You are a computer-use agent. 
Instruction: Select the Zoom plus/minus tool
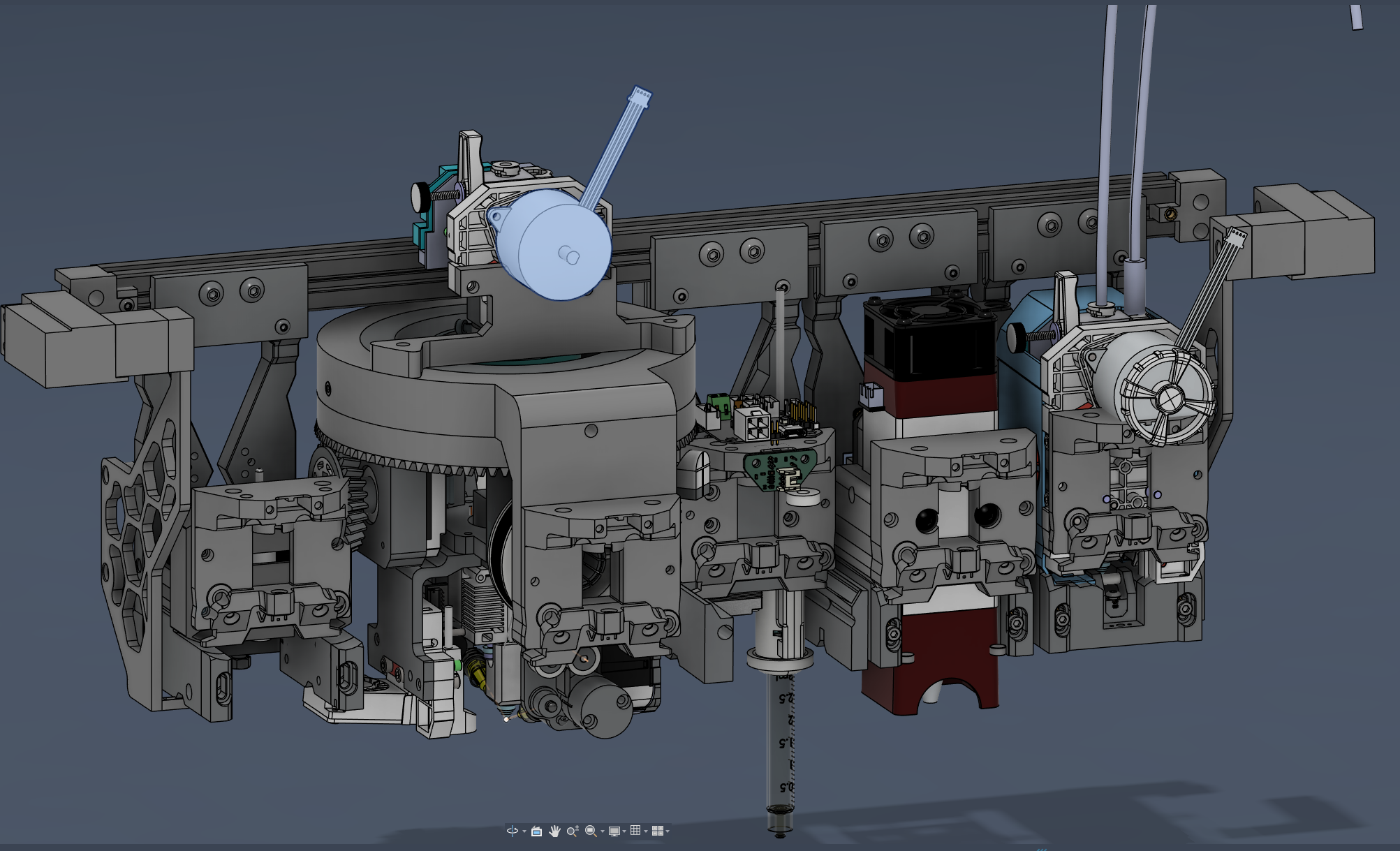coord(573,831)
